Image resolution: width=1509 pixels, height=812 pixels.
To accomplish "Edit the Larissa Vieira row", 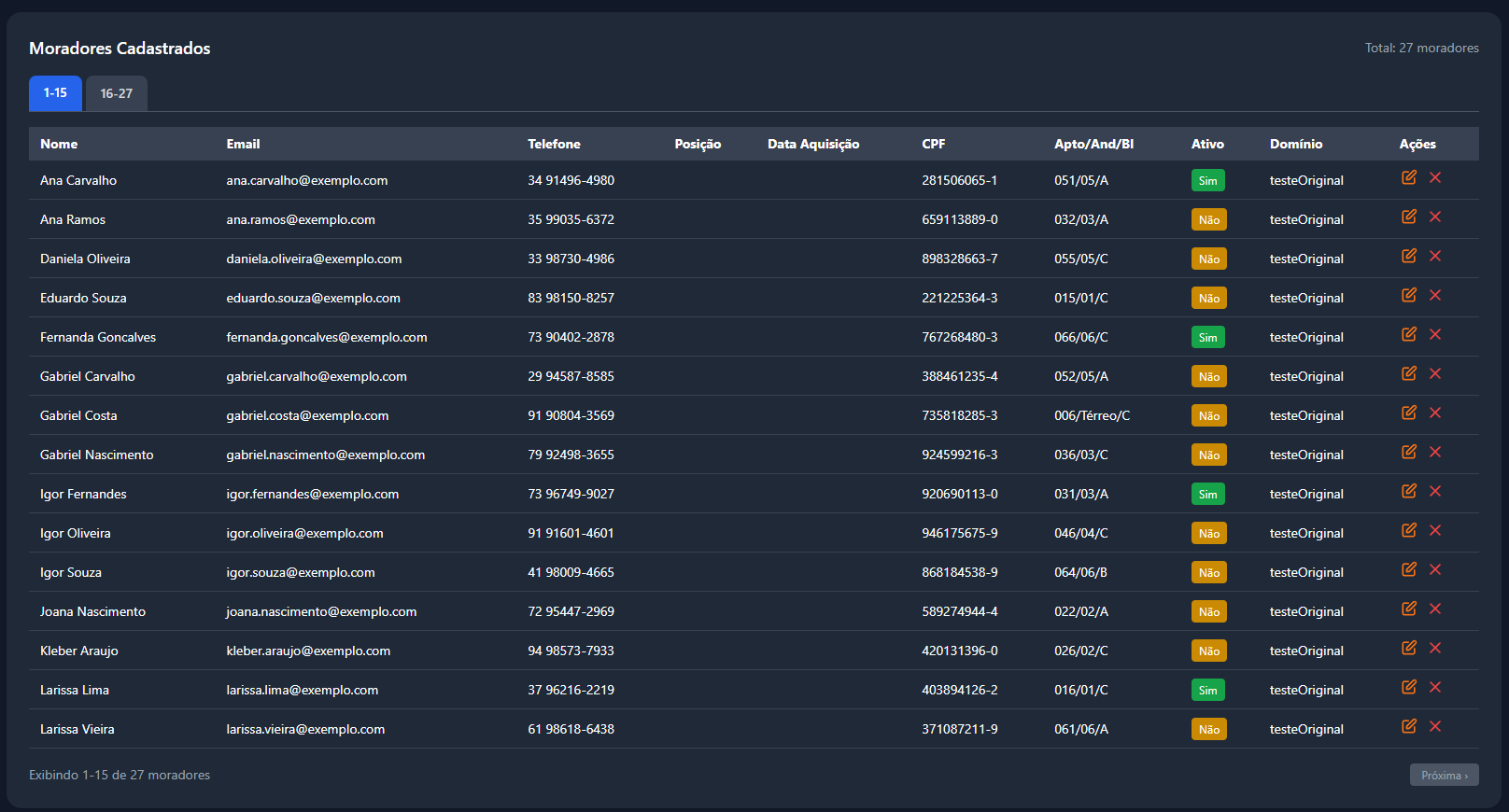I will (1408, 726).
